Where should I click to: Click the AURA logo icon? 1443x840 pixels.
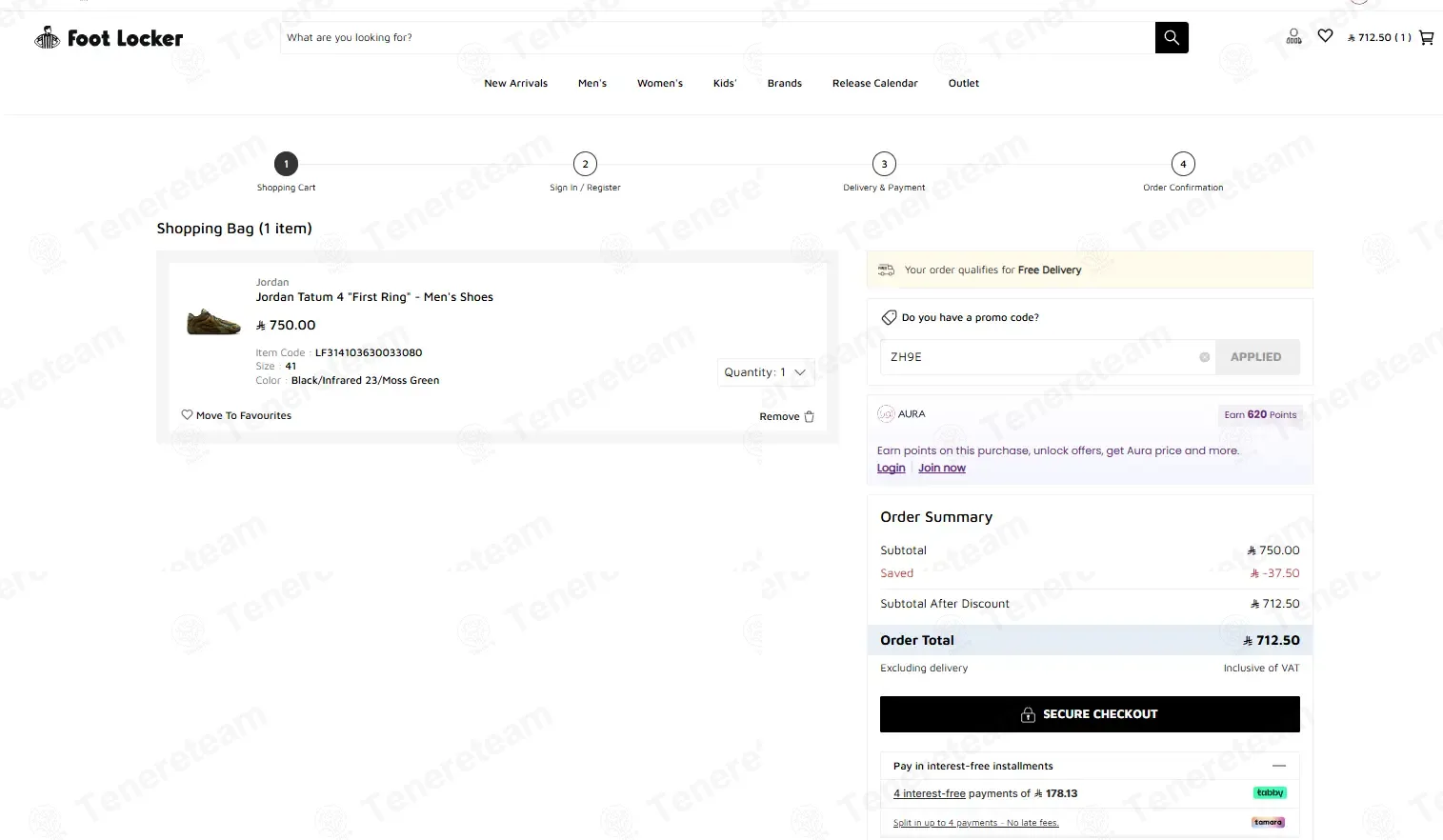pos(886,414)
